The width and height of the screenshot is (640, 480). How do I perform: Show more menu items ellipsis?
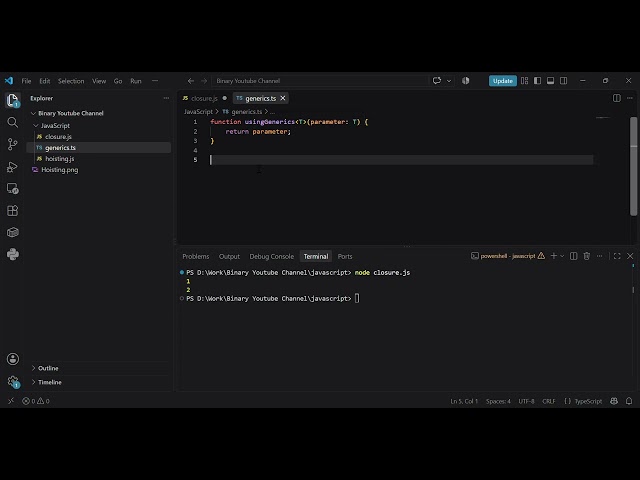click(x=155, y=81)
